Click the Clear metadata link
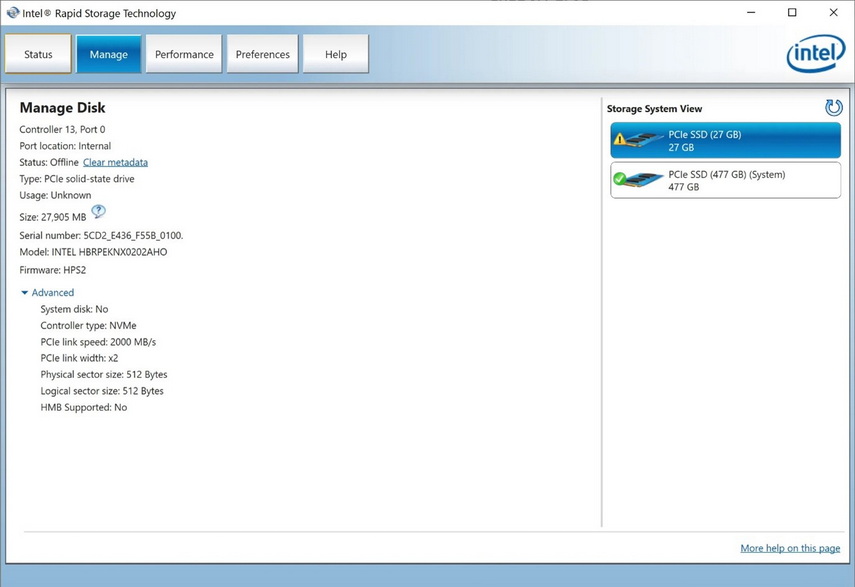 click(115, 162)
